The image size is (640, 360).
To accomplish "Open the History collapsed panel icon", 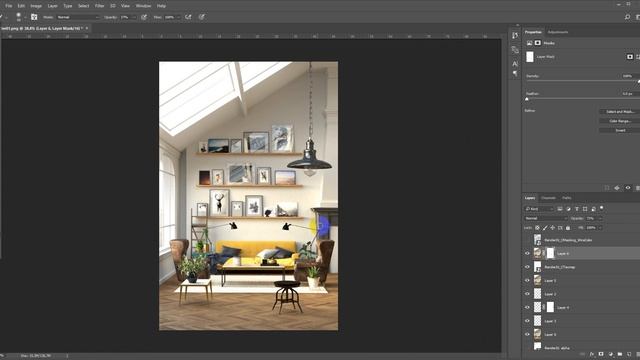I will click(515, 36).
